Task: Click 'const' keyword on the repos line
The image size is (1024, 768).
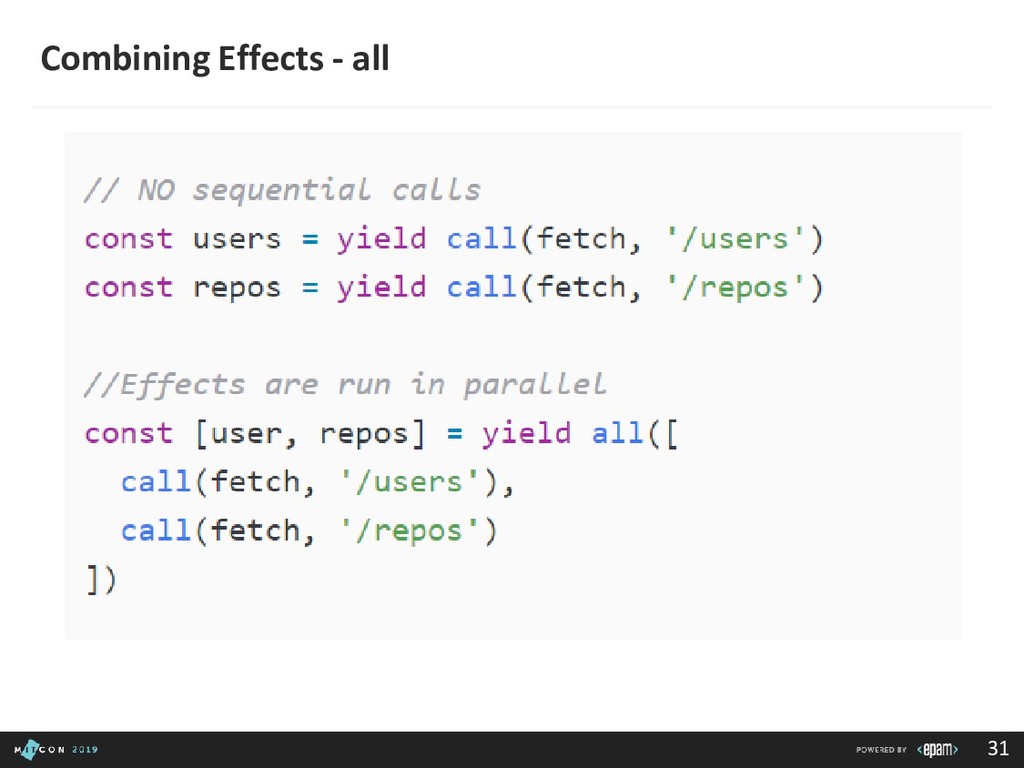Action: coord(129,288)
